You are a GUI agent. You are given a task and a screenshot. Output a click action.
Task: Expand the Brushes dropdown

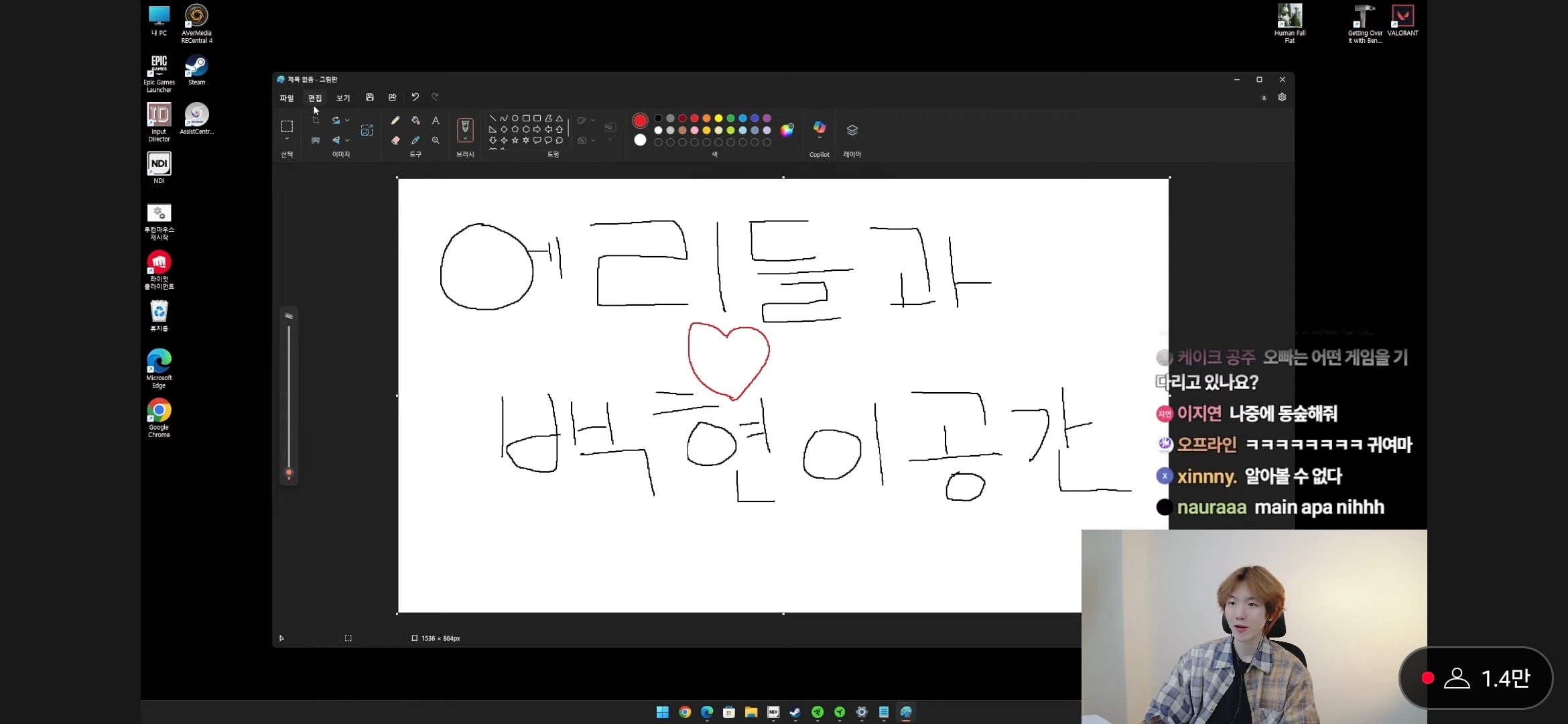coord(465,139)
